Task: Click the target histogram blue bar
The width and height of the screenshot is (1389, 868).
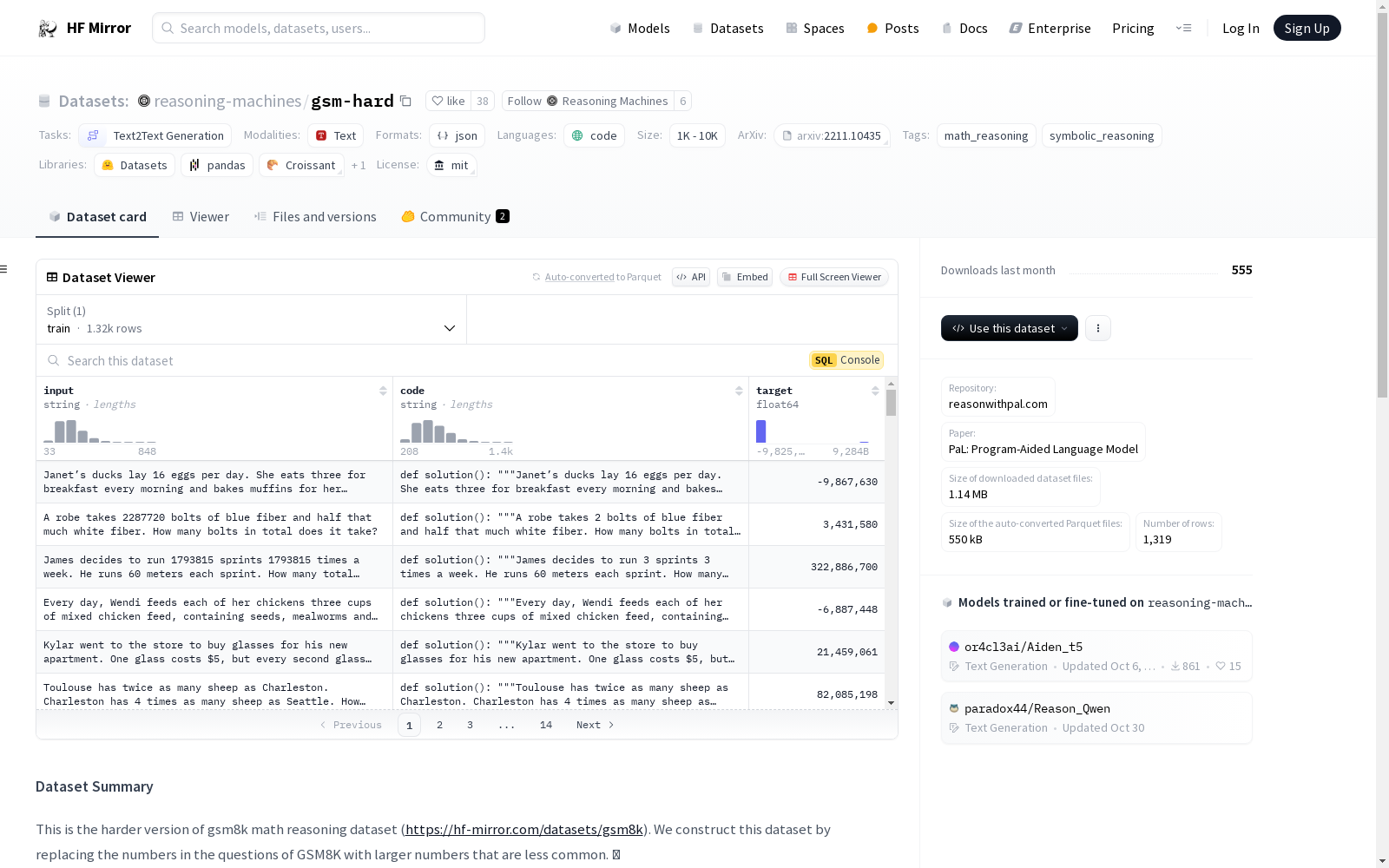Action: [x=761, y=431]
